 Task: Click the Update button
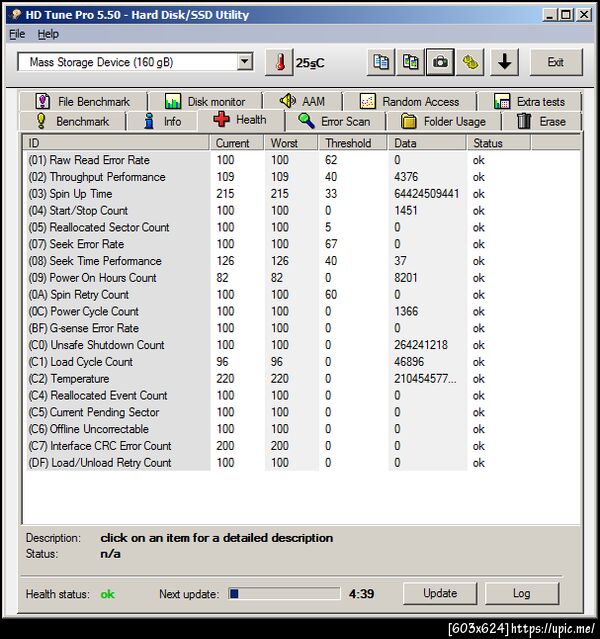tap(440, 593)
